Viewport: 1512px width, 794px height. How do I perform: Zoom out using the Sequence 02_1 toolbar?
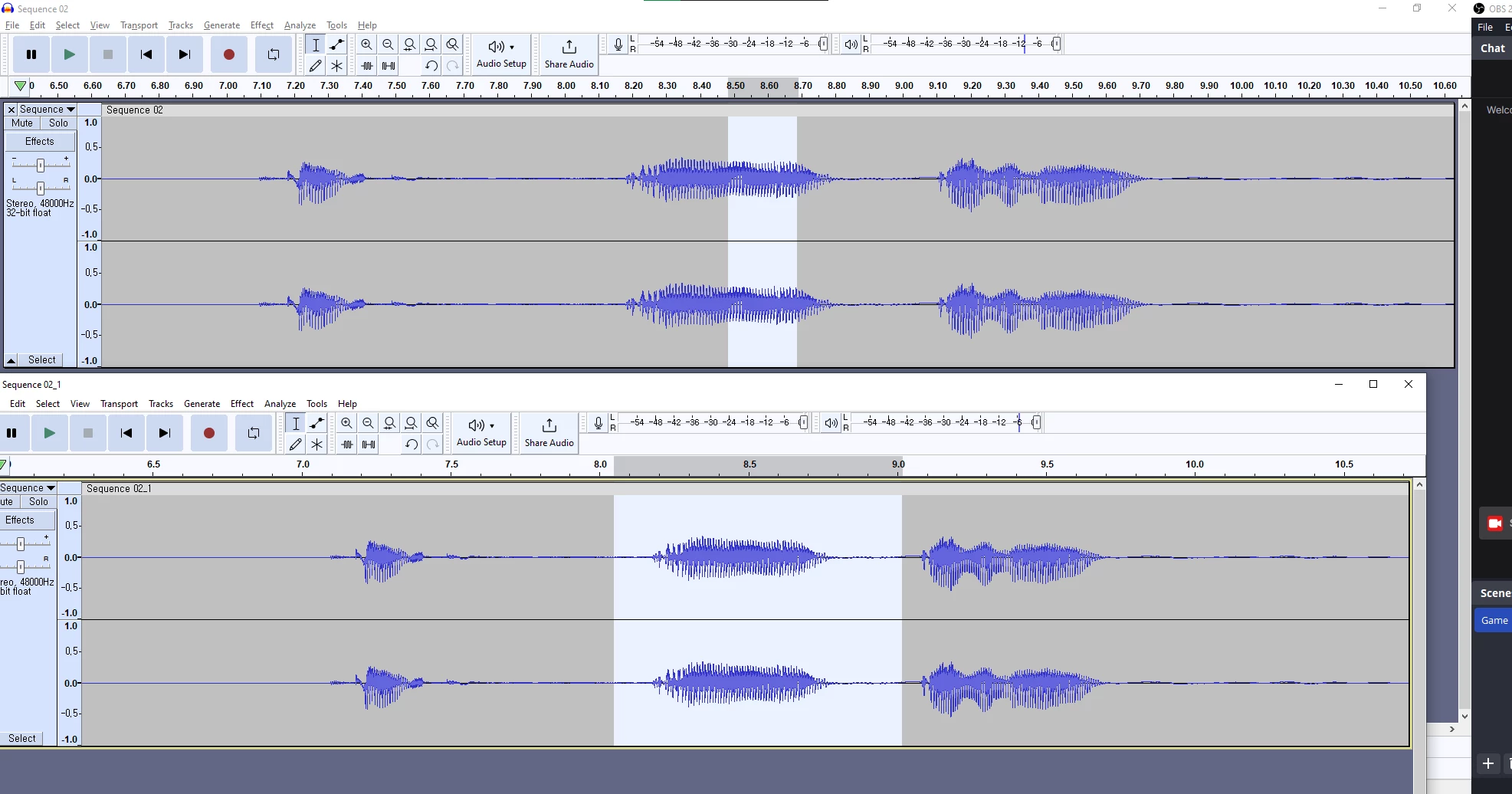(369, 423)
